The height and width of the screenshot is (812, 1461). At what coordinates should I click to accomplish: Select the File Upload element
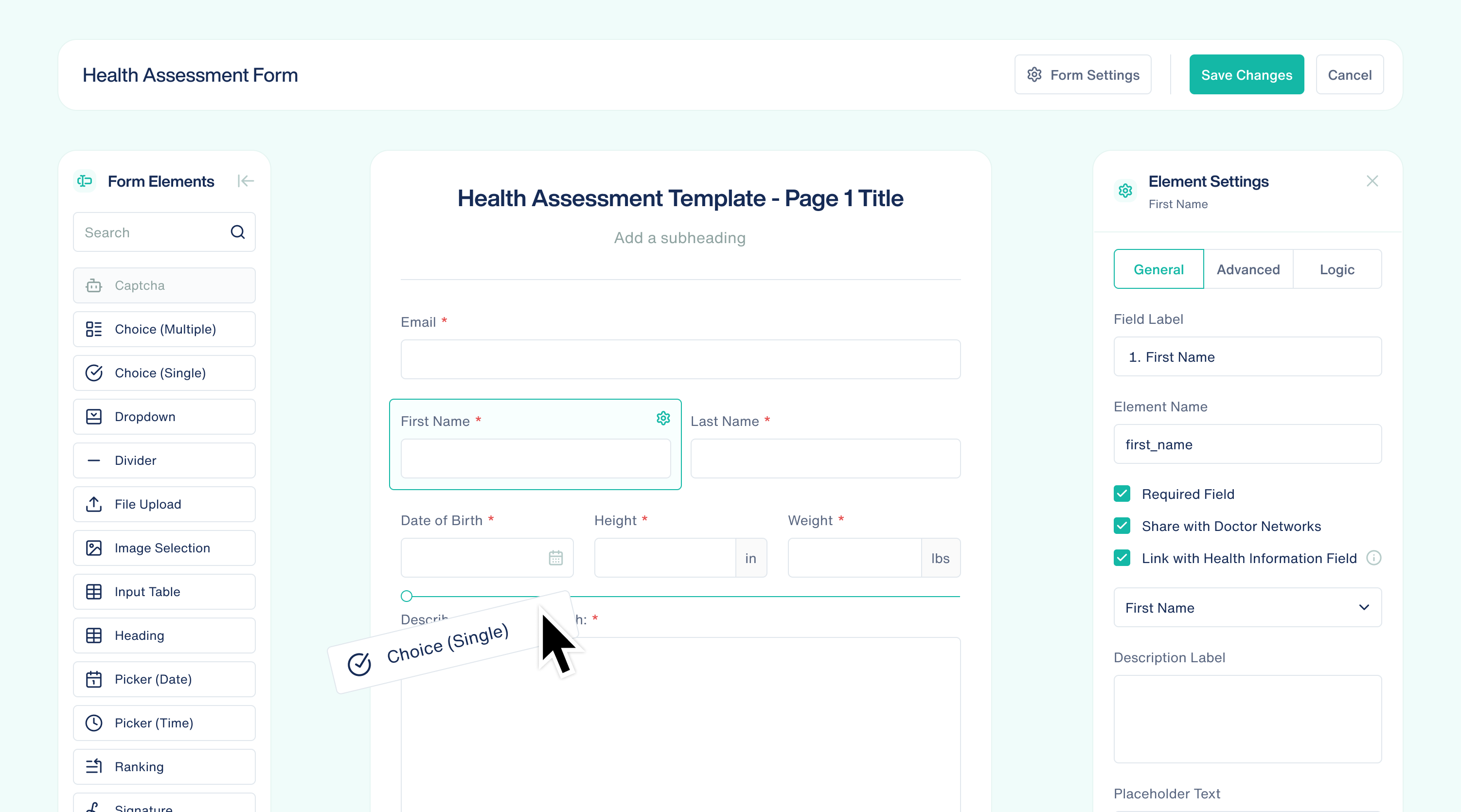point(164,504)
